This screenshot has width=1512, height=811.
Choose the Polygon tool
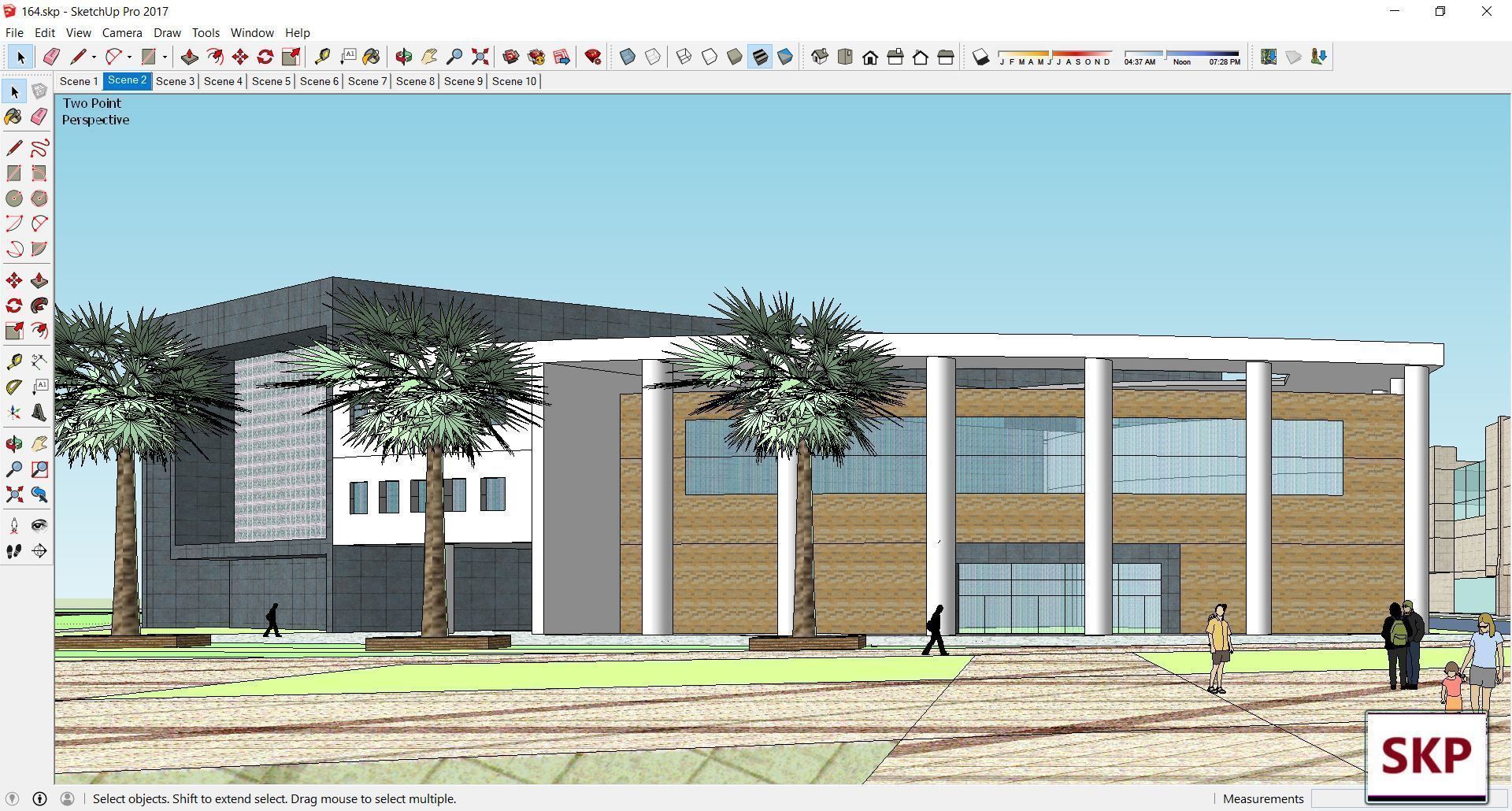pyautogui.click(x=39, y=198)
